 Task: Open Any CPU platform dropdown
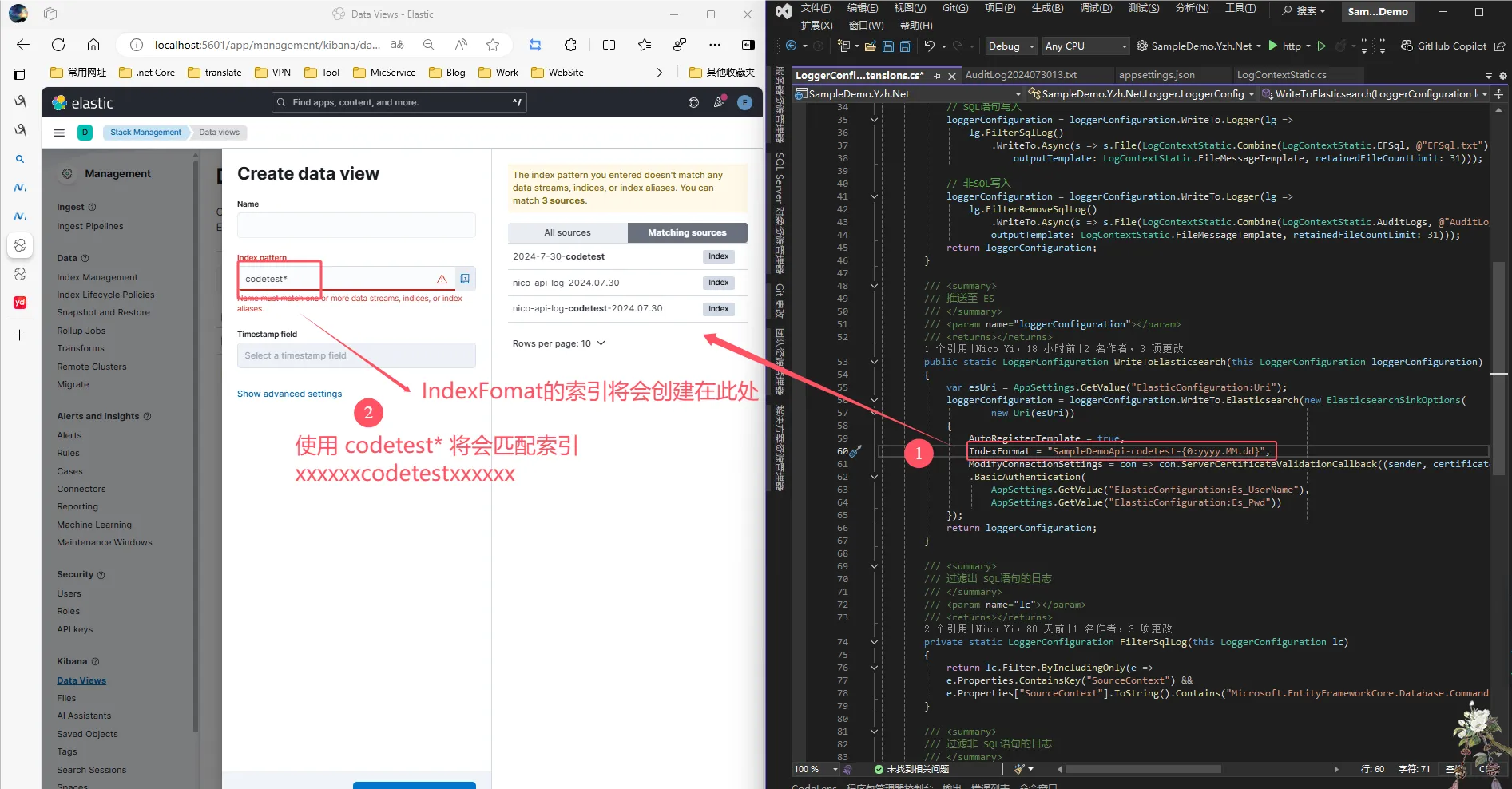(1085, 46)
